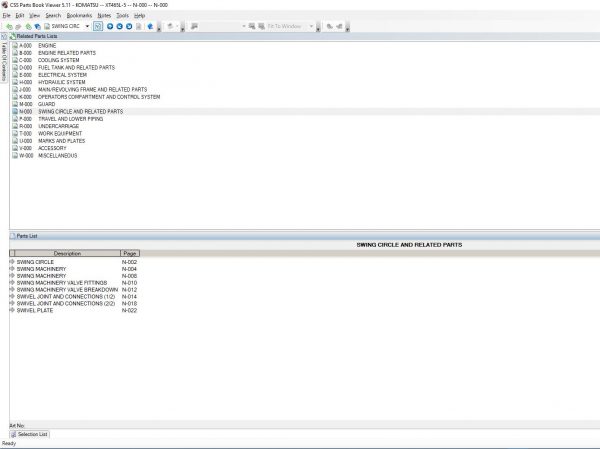Select J-000 MAIN/REVOLVING FRAME AND RELATED PARTS
The image size is (600, 449).
(x=80, y=90)
